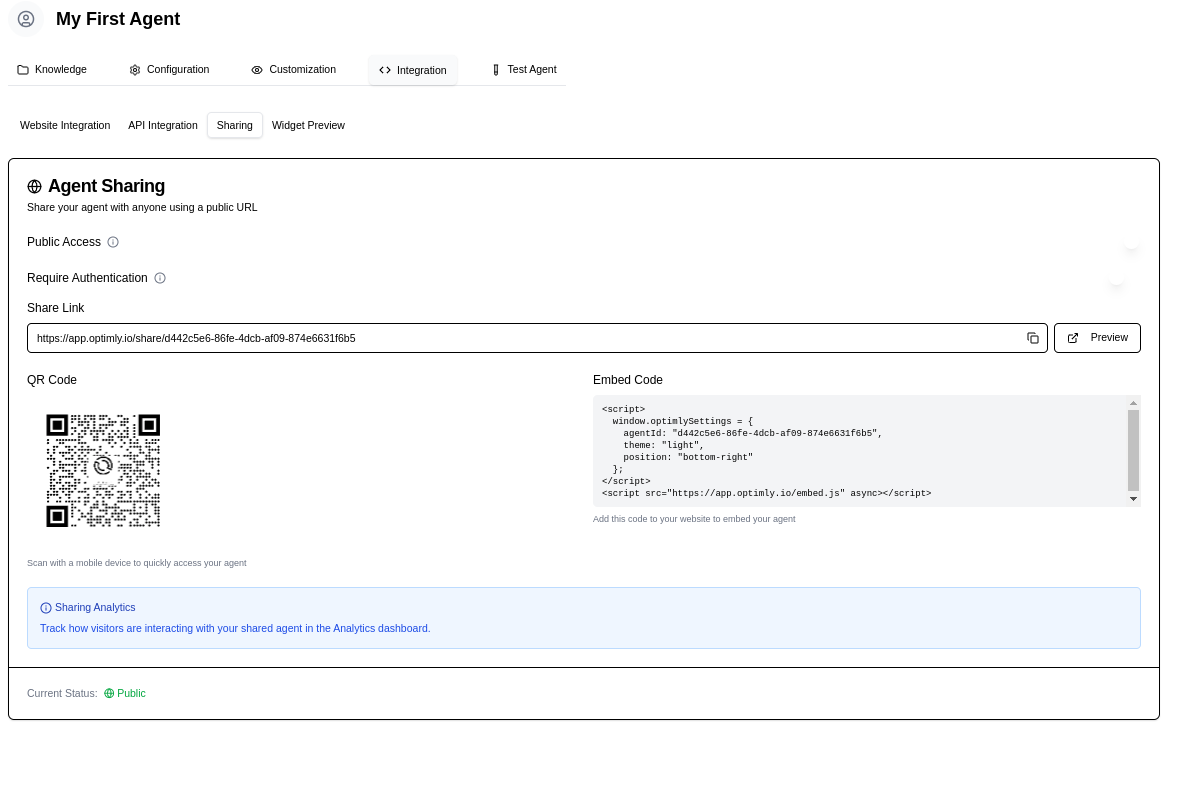Screen dimensions: 1192x790
Task: Show the Widget Preview sub-tab
Action: tap(309, 125)
